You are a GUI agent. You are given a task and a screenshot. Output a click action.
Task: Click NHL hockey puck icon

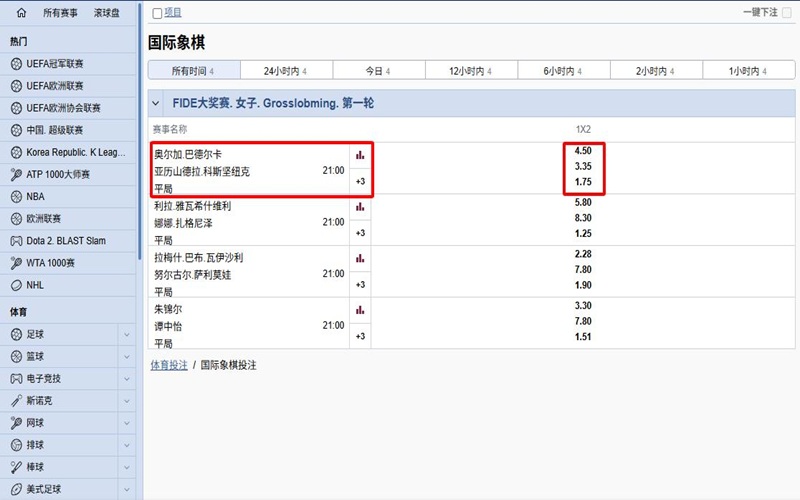[16, 285]
